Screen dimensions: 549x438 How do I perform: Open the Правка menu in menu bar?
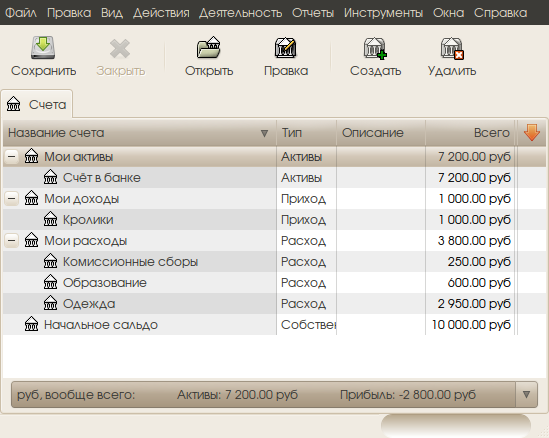69,13
